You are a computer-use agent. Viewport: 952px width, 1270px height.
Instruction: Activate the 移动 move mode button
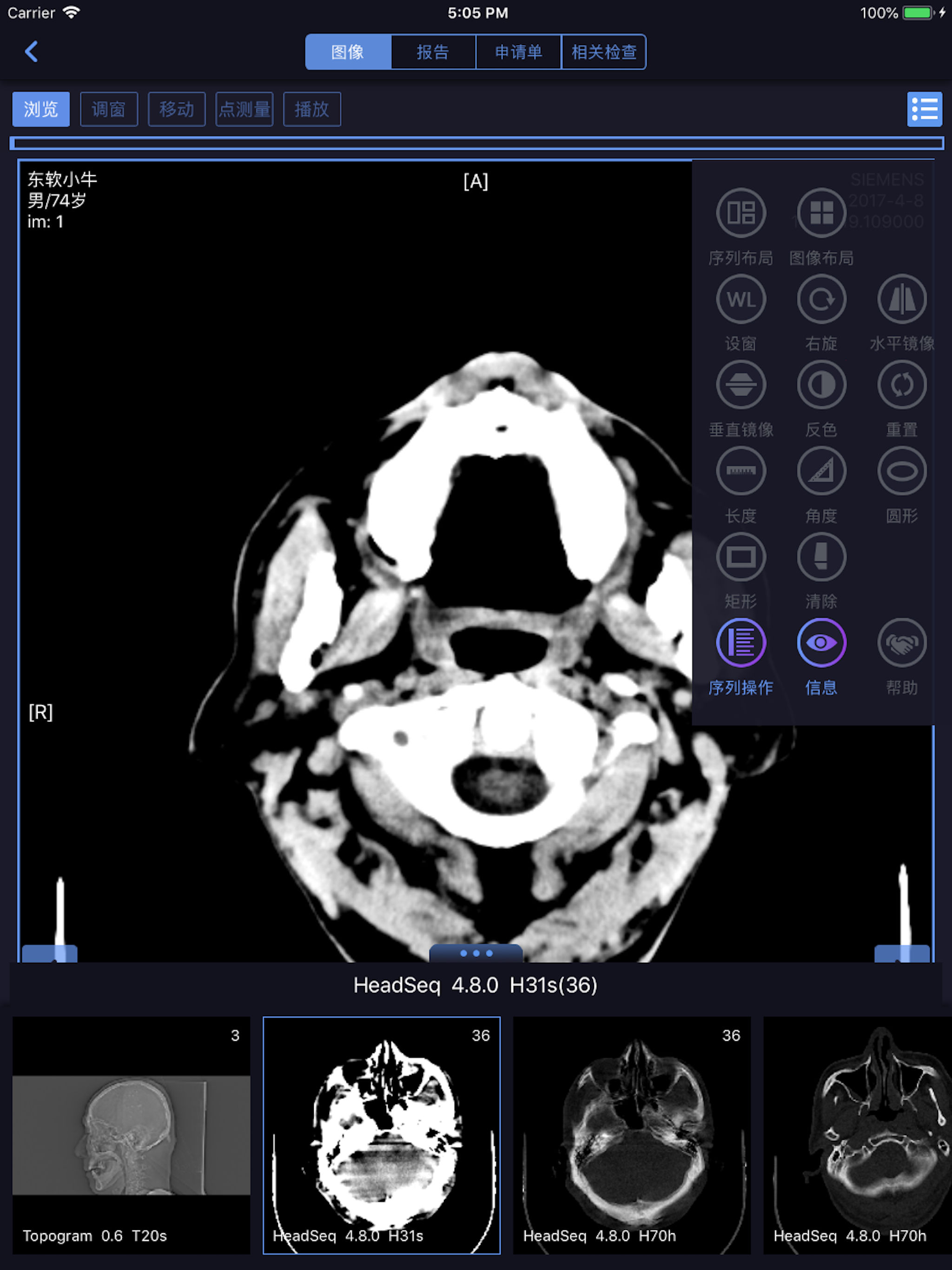(176, 109)
